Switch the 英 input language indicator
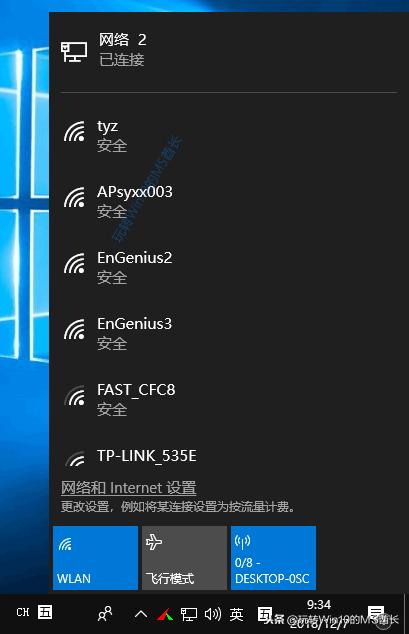This screenshot has width=409, height=634. point(236,614)
